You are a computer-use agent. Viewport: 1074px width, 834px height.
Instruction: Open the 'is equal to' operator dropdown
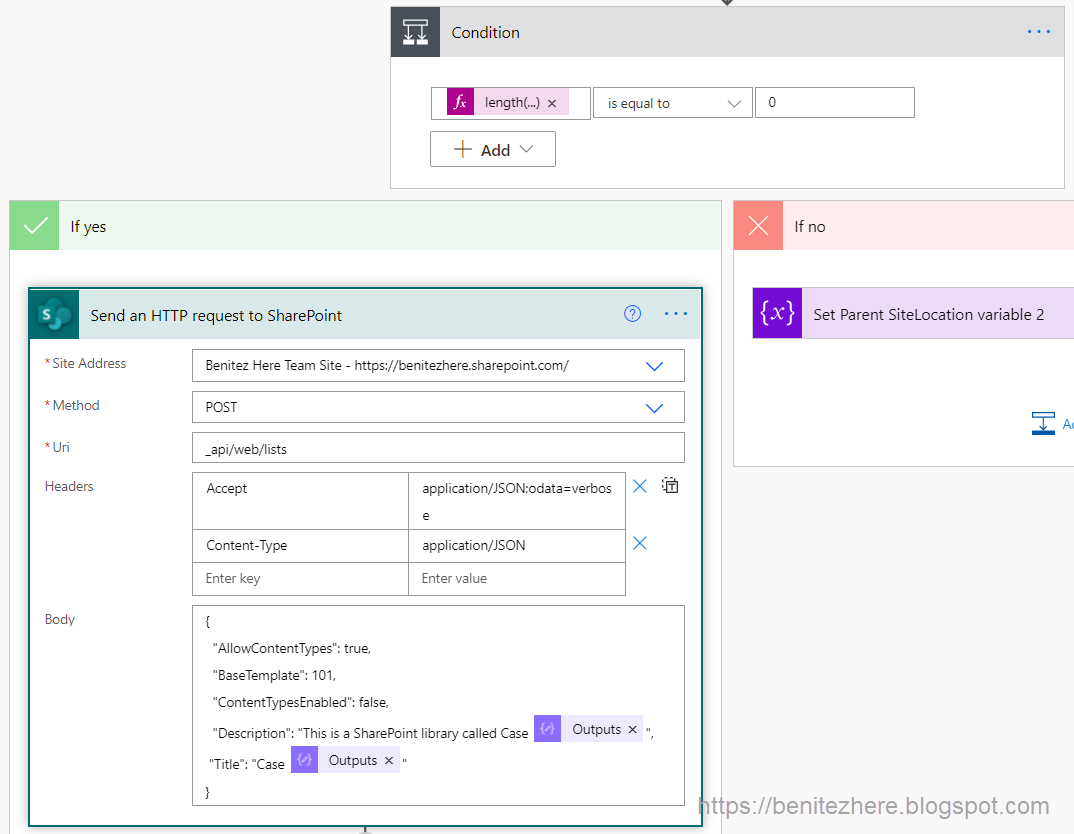pyautogui.click(x=672, y=102)
